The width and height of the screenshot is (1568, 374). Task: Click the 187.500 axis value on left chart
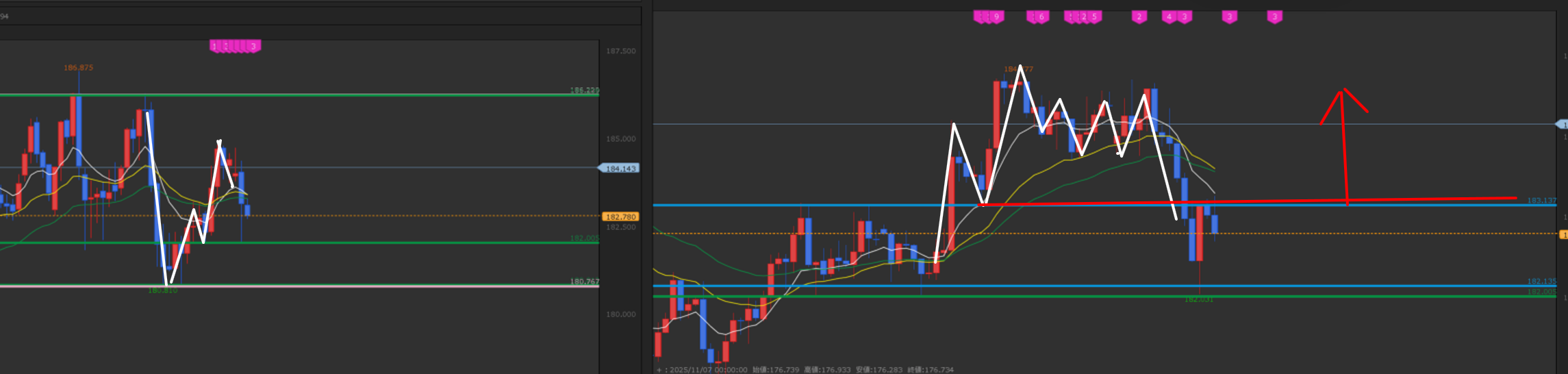click(620, 51)
